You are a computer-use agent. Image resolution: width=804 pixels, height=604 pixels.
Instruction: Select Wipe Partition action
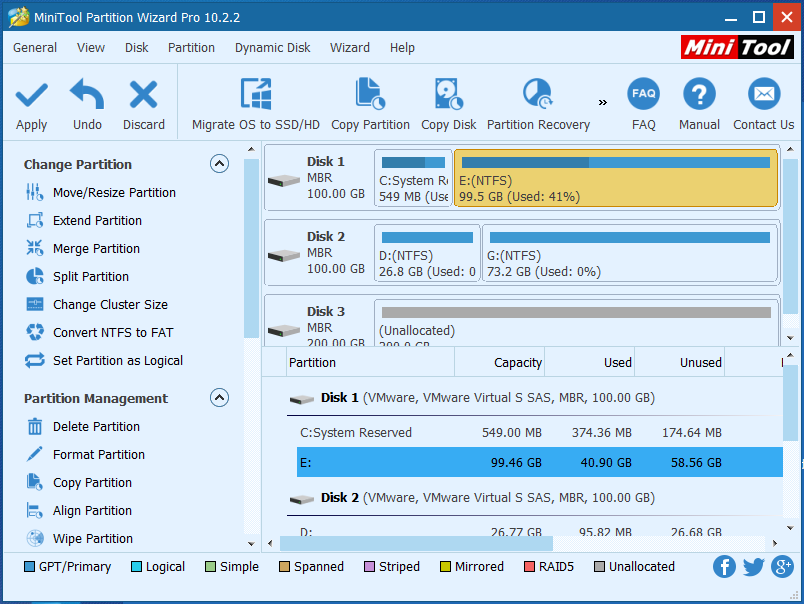click(79, 538)
